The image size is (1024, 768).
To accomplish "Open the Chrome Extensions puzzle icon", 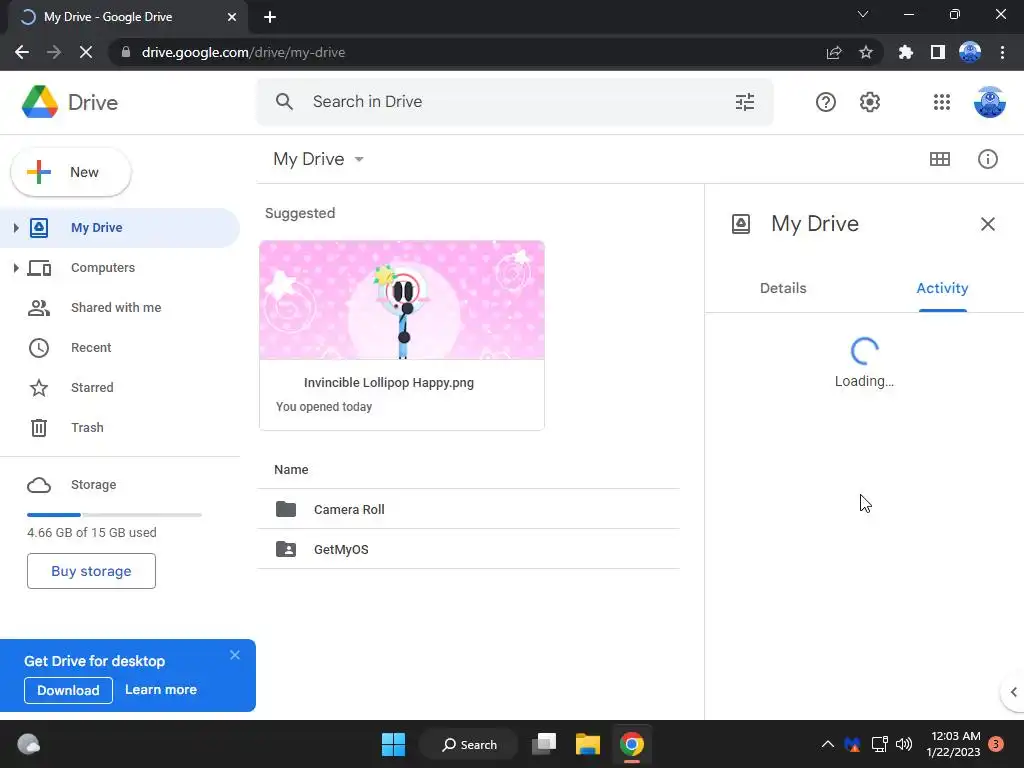I will click(x=905, y=52).
